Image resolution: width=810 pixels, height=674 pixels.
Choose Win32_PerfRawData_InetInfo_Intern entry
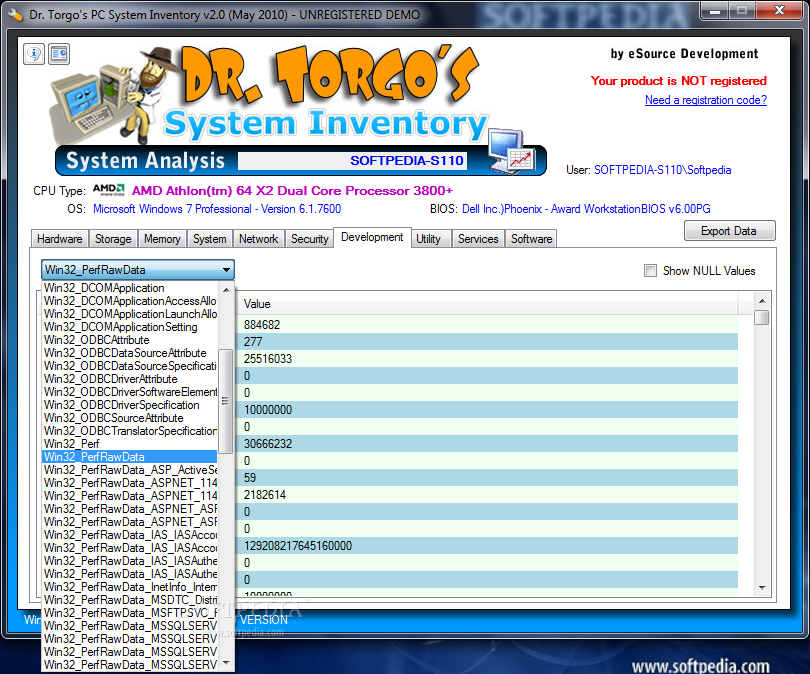tap(130, 587)
